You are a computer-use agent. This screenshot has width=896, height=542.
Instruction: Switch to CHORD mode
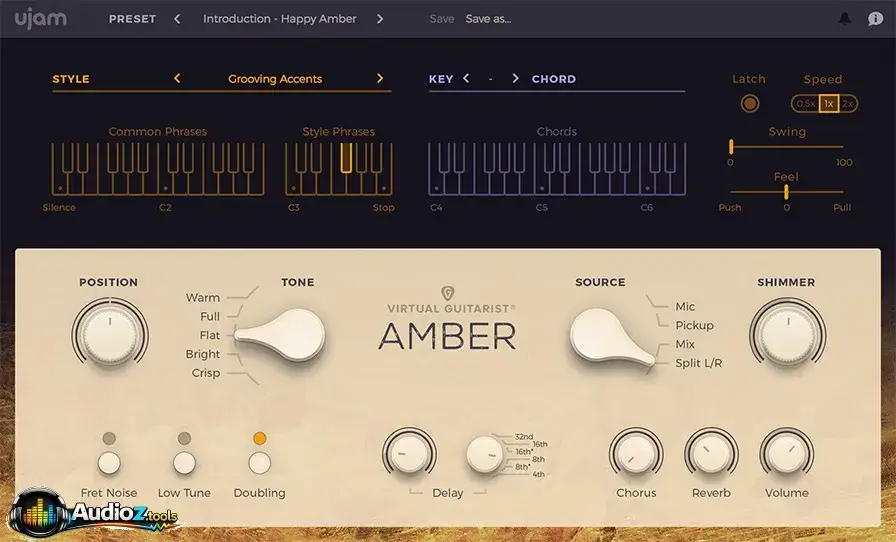(554, 79)
